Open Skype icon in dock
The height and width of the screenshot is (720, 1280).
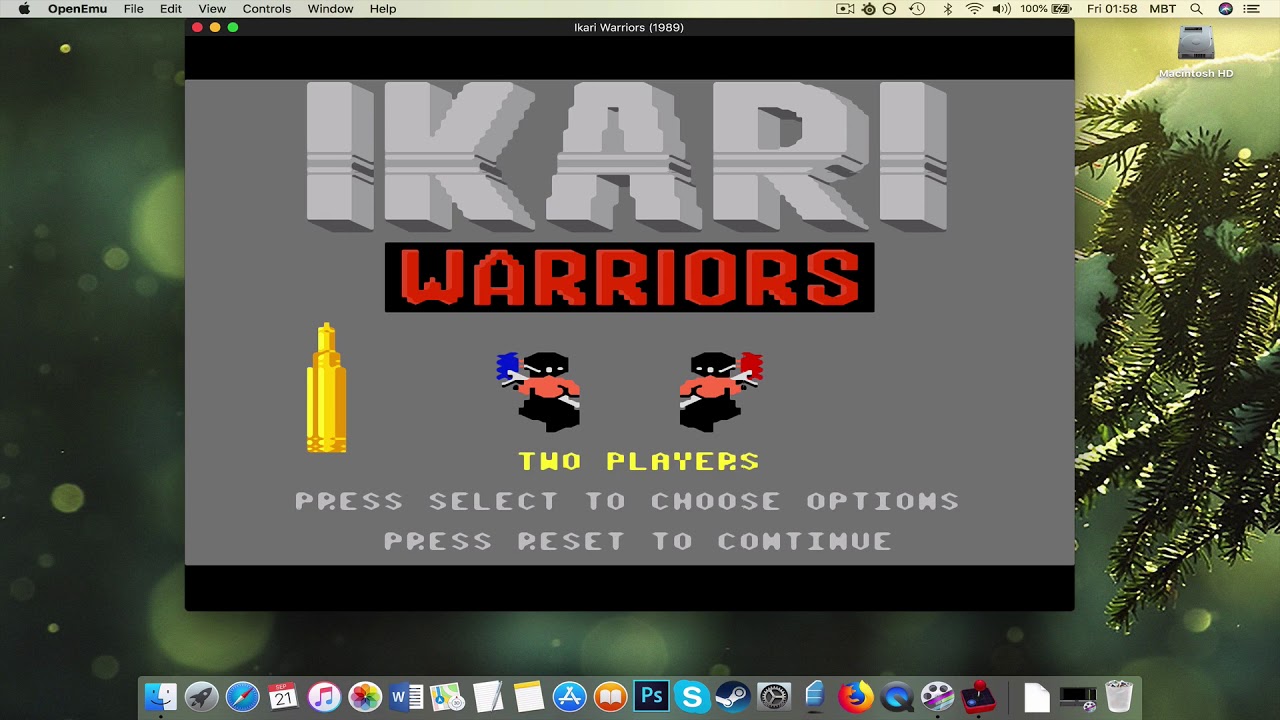pos(692,696)
